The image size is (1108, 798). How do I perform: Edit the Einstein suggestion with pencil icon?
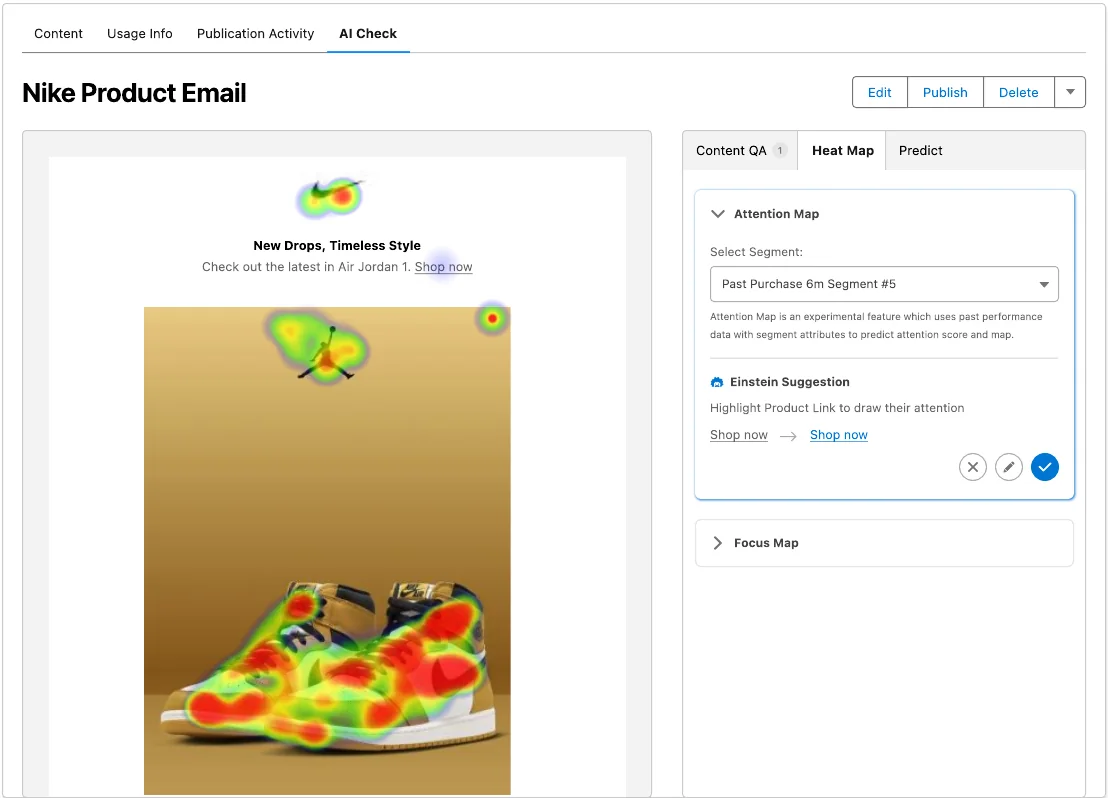[x=1008, y=467]
